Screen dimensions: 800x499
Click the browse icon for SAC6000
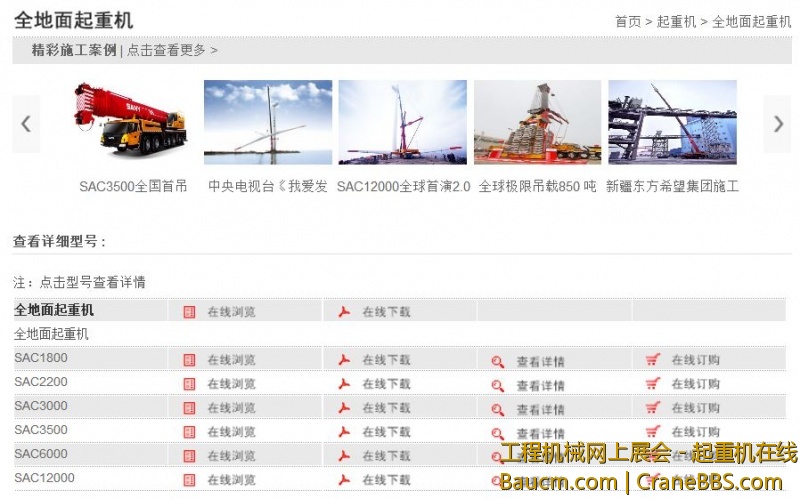pos(189,456)
